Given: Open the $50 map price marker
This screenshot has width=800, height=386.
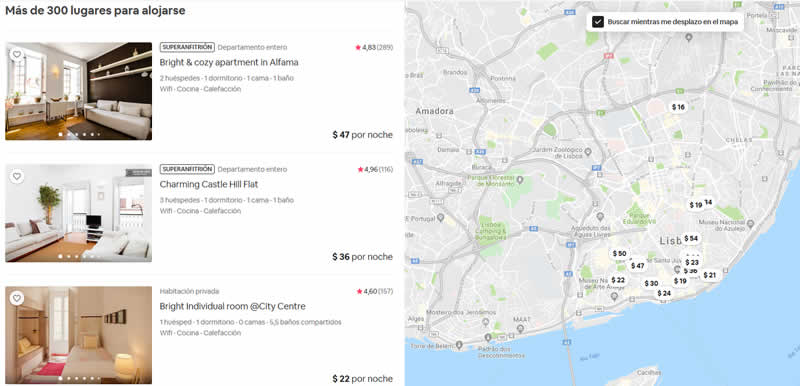Looking at the screenshot, I should click(619, 253).
